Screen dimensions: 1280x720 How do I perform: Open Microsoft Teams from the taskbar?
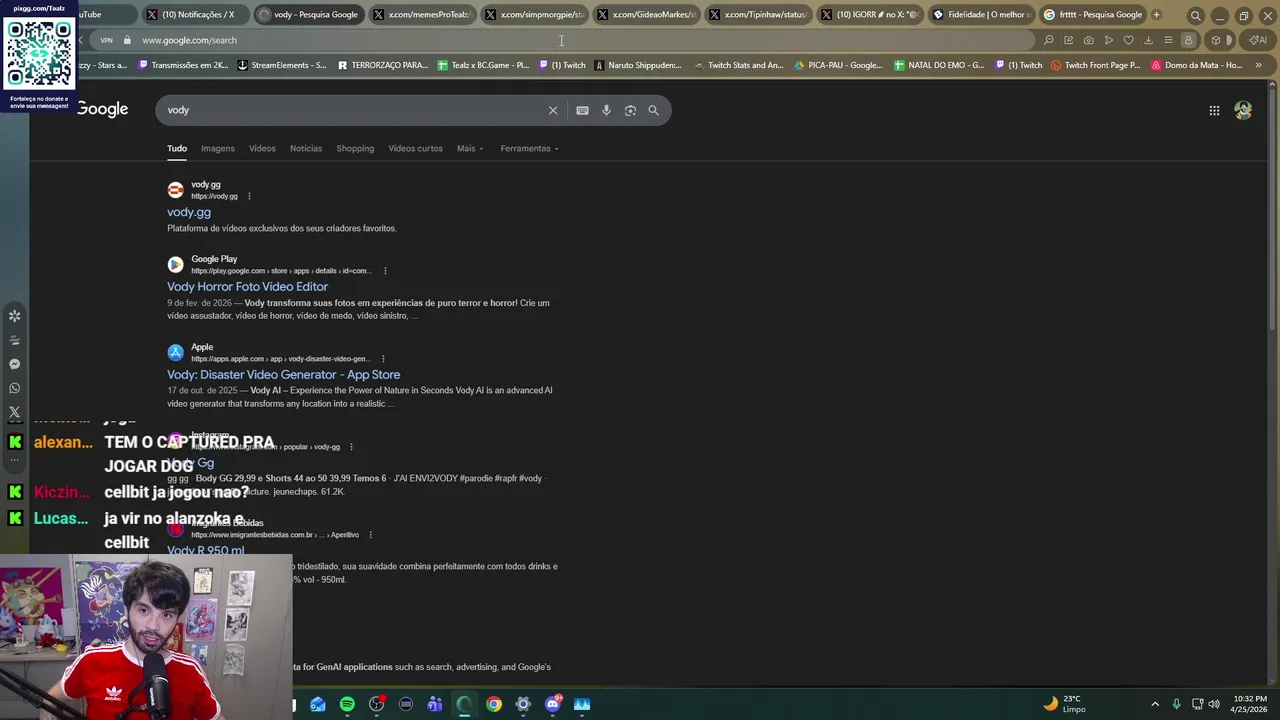tap(435, 704)
